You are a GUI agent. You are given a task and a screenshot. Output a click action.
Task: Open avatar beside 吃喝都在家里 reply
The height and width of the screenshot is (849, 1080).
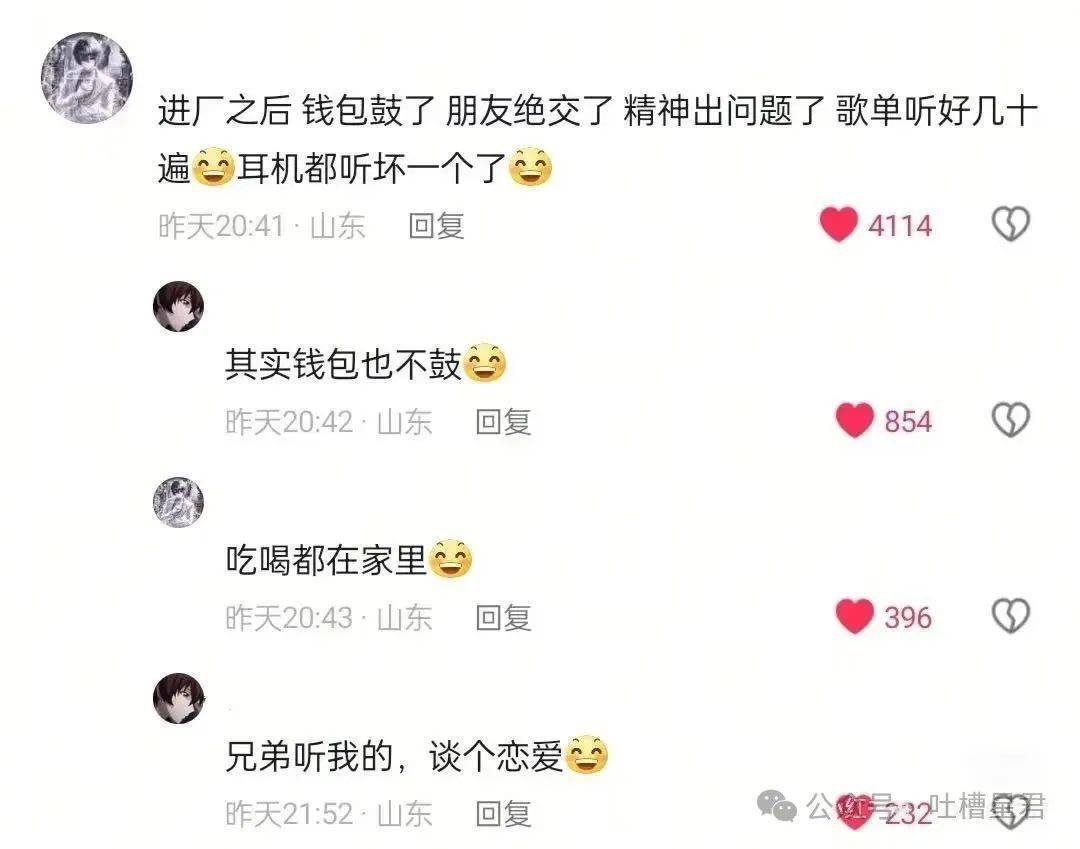(178, 502)
